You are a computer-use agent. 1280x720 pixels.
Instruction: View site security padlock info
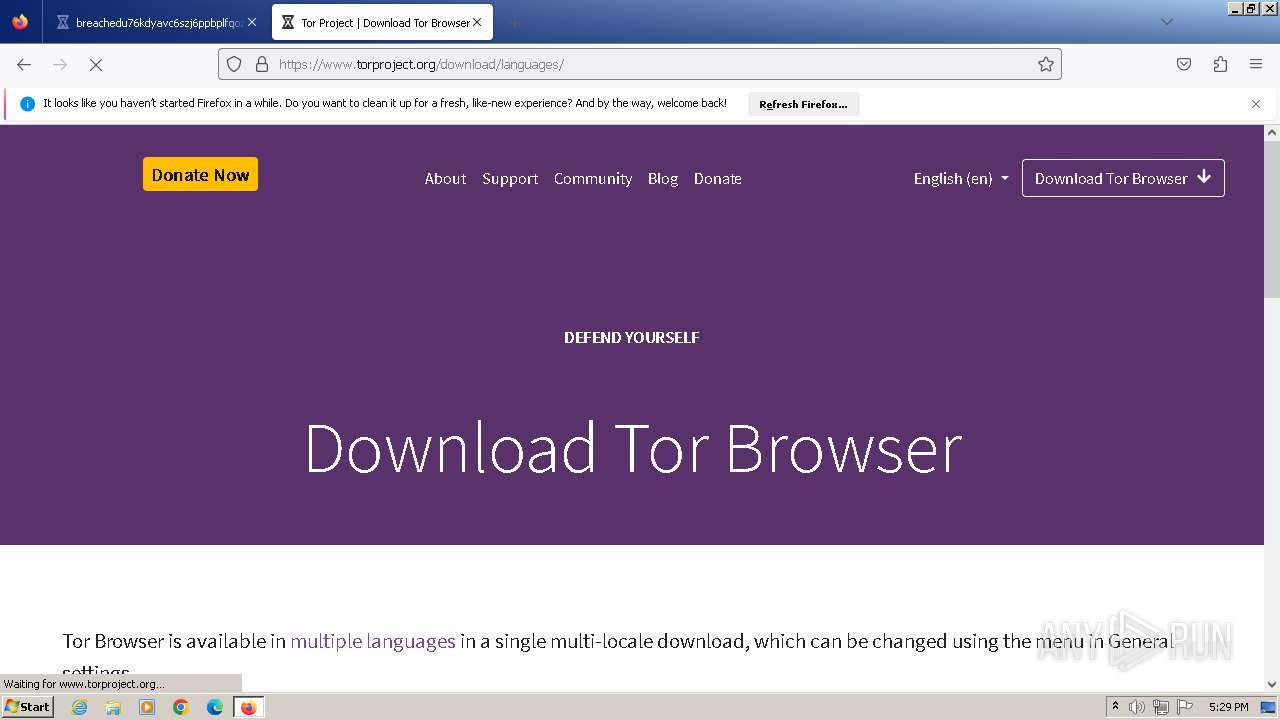[262, 64]
